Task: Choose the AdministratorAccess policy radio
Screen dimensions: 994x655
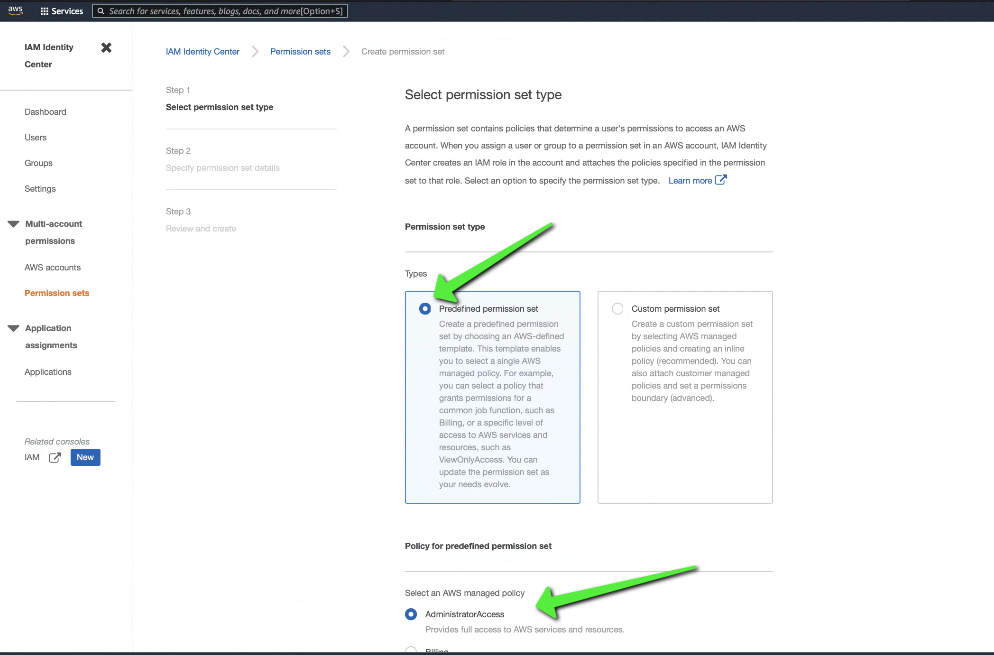Action: 411,614
